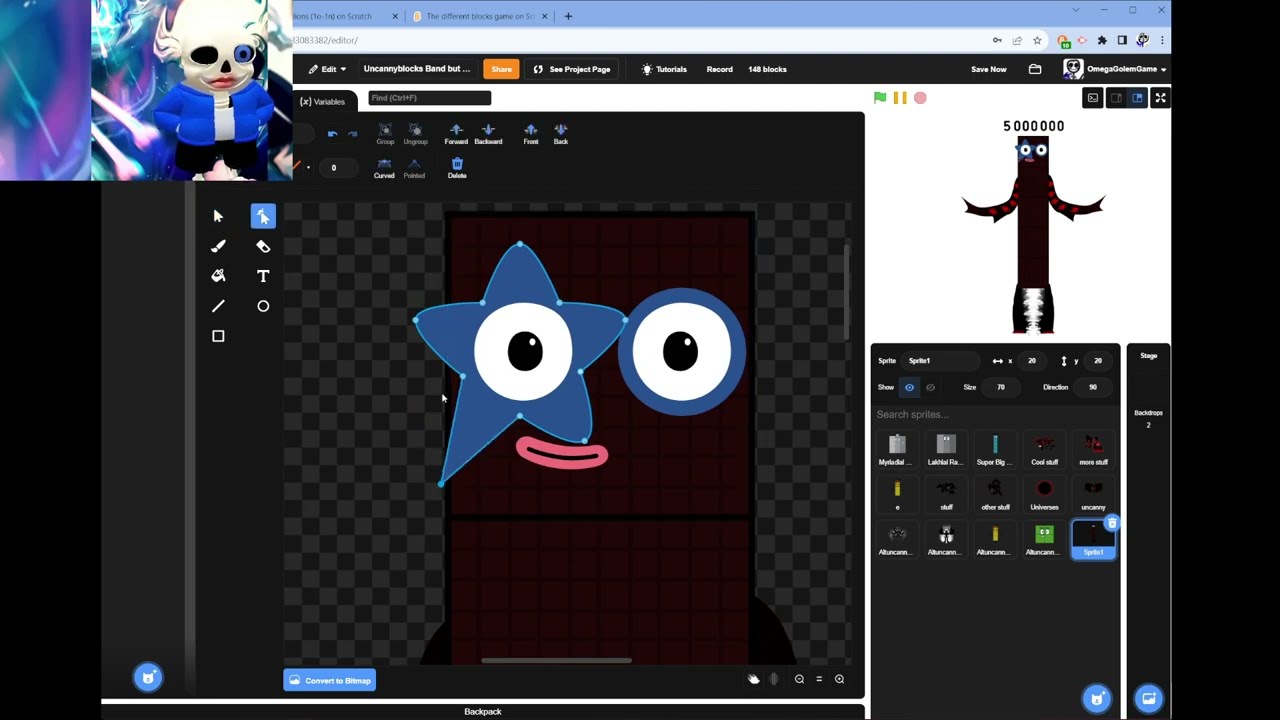This screenshot has width=1280, height=720.
Task: Open OmegaGolemGame account dropdown
Action: click(x=1115, y=69)
